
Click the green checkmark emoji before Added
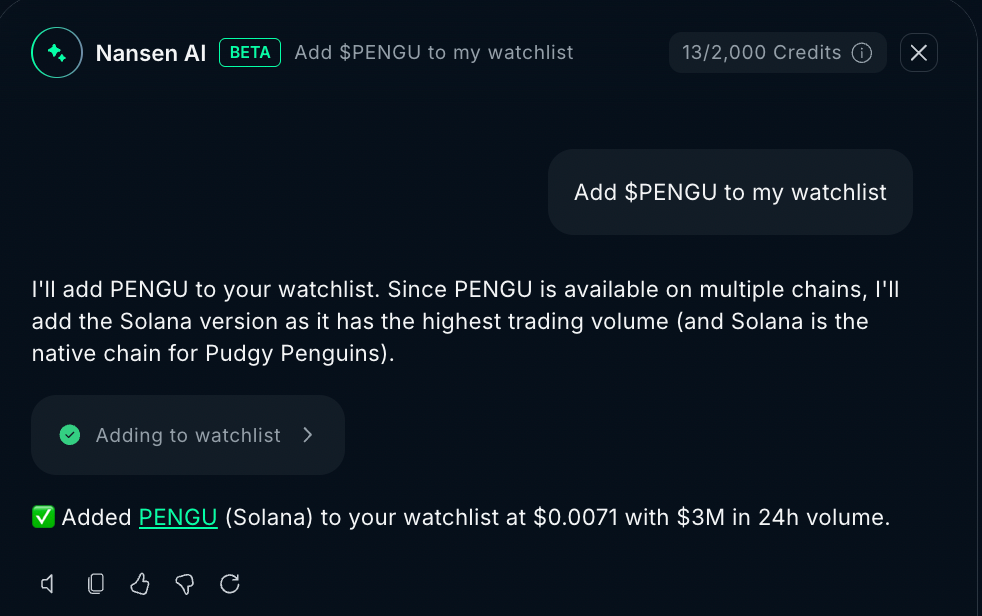[43, 518]
